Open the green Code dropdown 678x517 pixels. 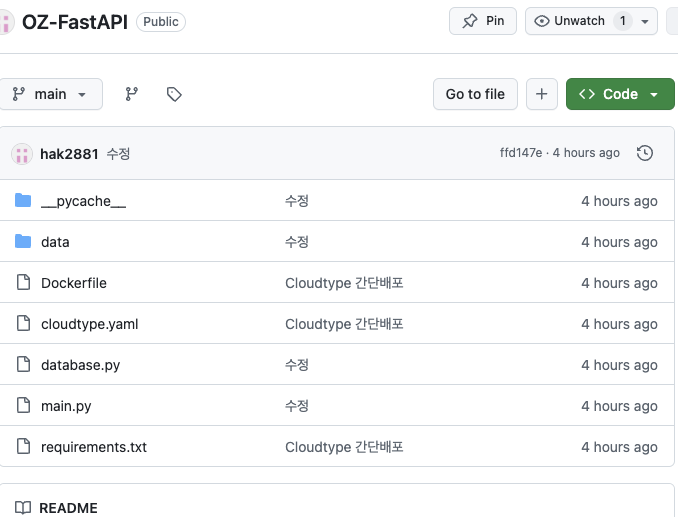(620, 94)
